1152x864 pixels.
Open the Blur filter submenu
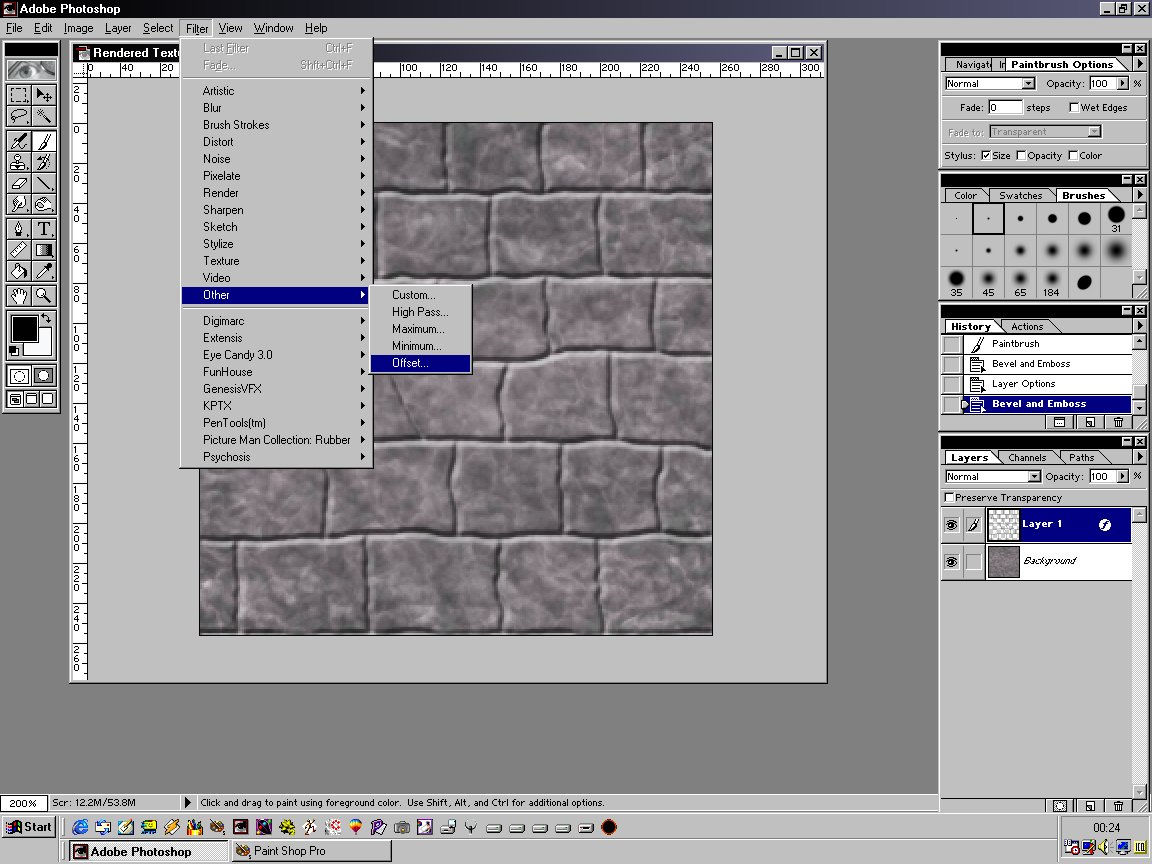pos(276,108)
